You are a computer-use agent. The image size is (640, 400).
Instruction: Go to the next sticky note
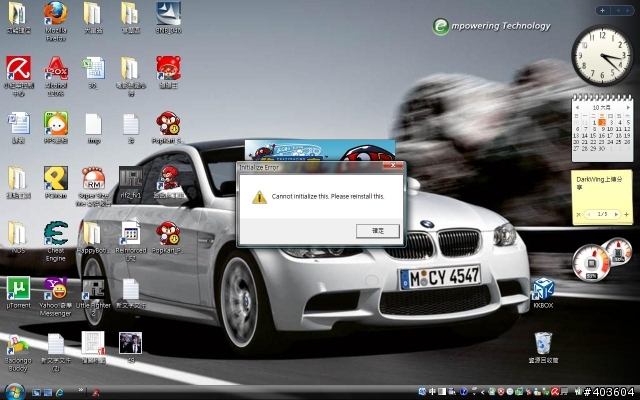click(616, 214)
